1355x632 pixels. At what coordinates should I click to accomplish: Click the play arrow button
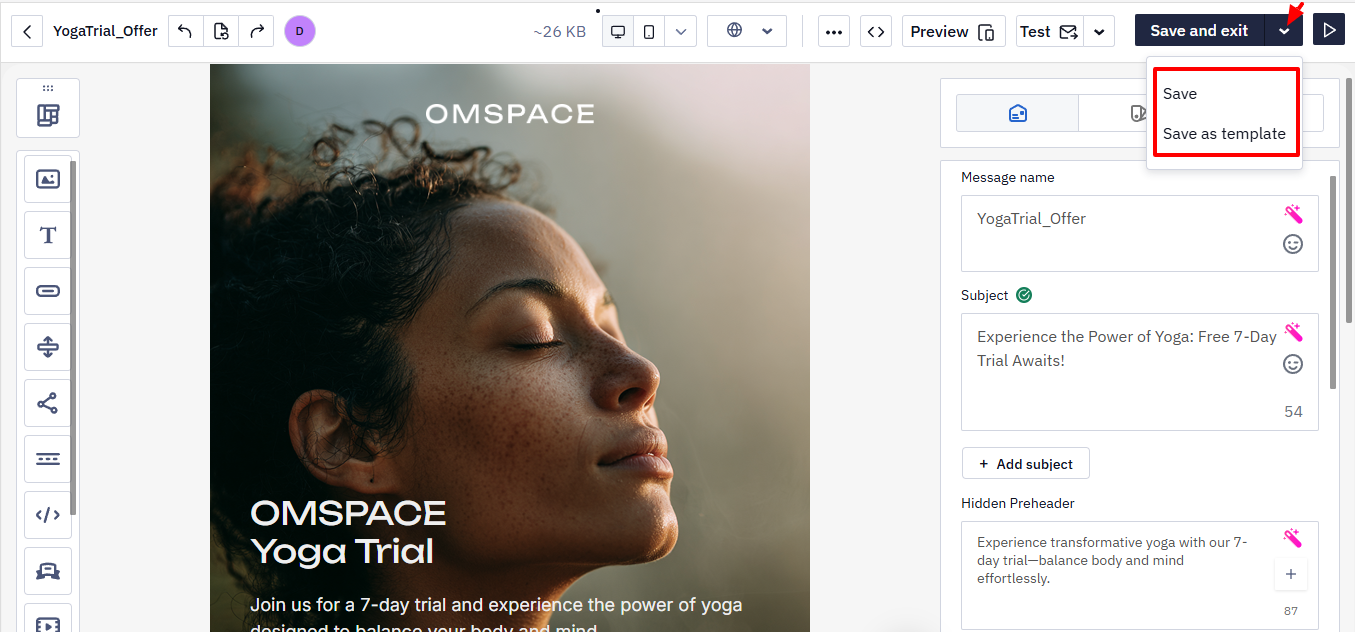click(x=1329, y=31)
